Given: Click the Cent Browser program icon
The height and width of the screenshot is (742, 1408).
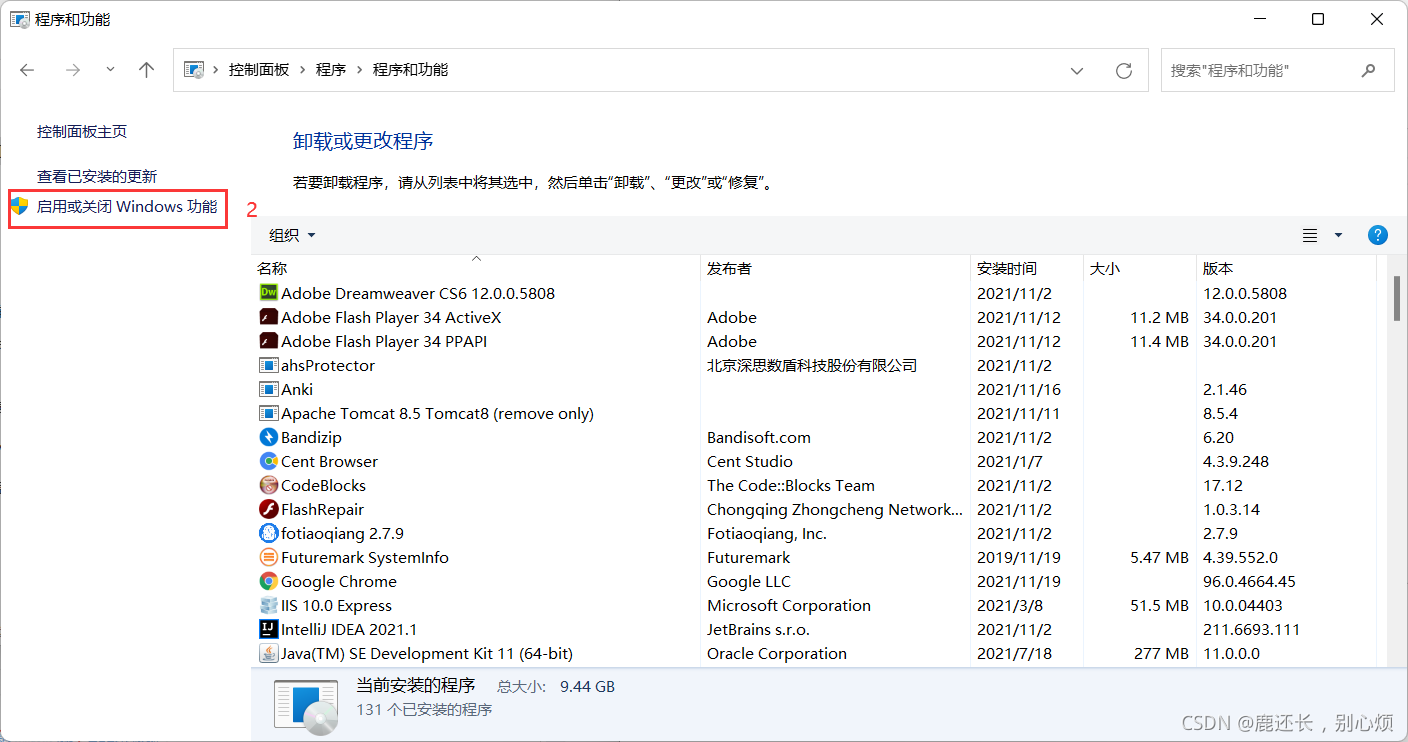Looking at the screenshot, I should point(268,461).
